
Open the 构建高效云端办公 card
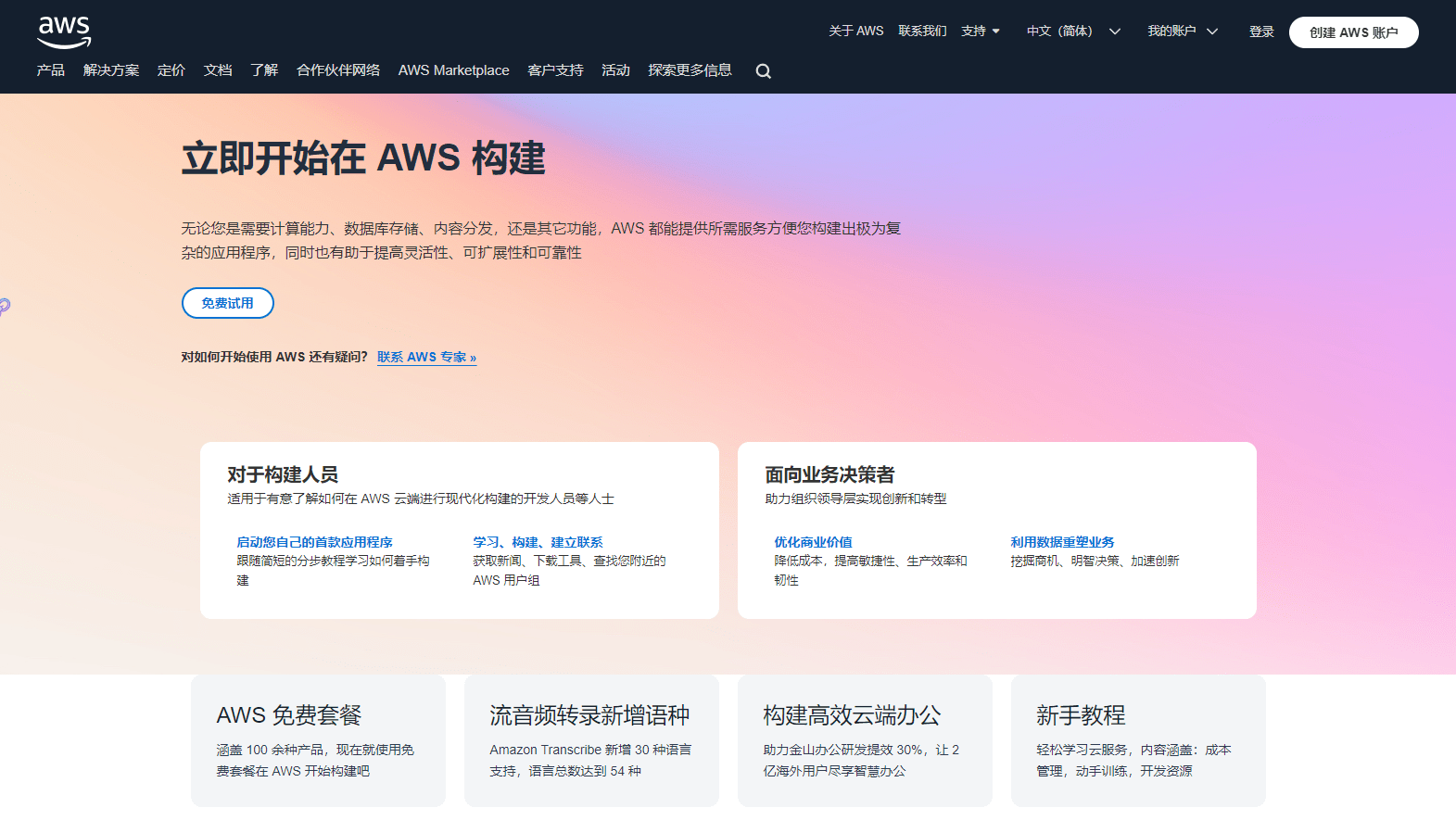(x=865, y=740)
